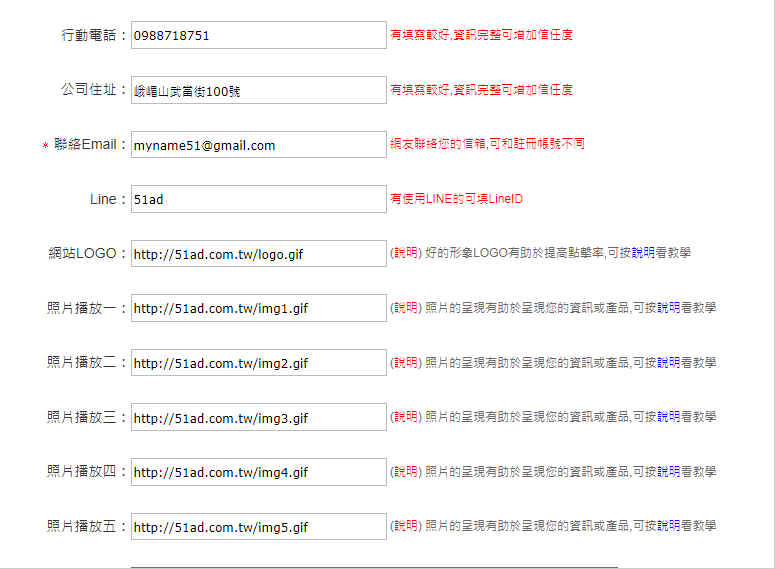Screen dimensions: 775x569
Task: Focus the 聯絡Email input field
Action: point(258,145)
